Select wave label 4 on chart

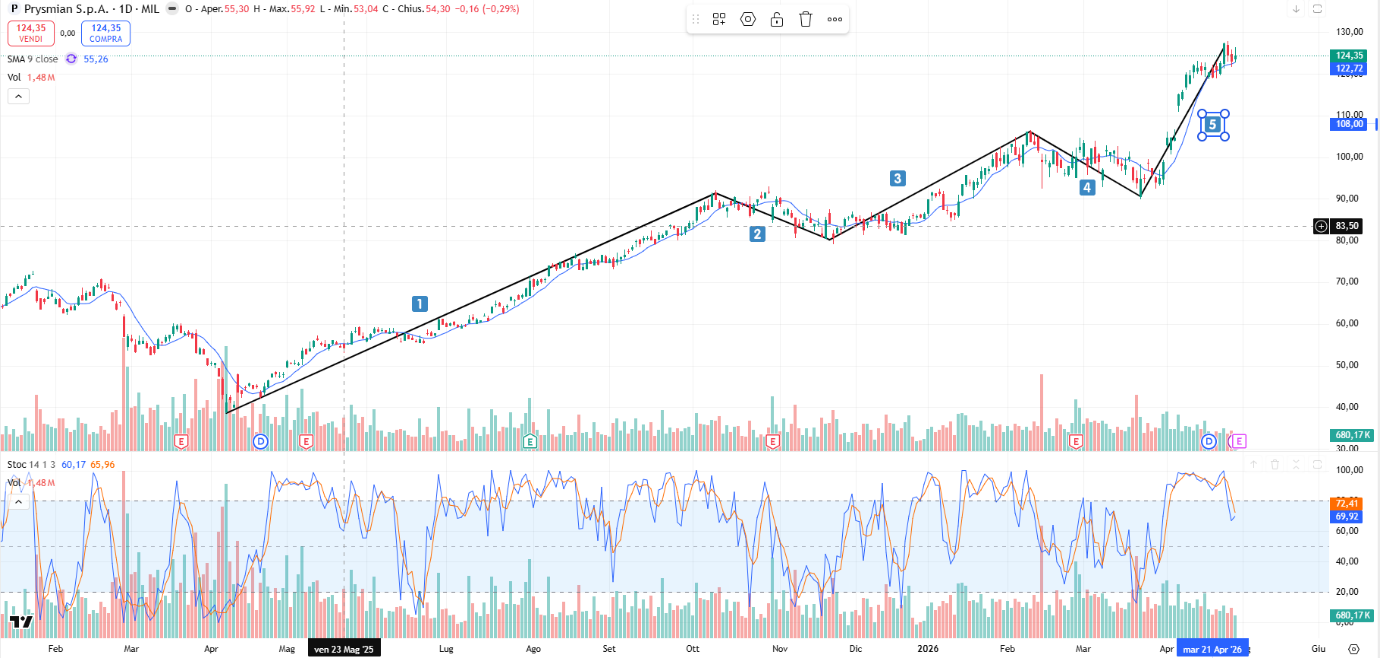(x=1087, y=187)
